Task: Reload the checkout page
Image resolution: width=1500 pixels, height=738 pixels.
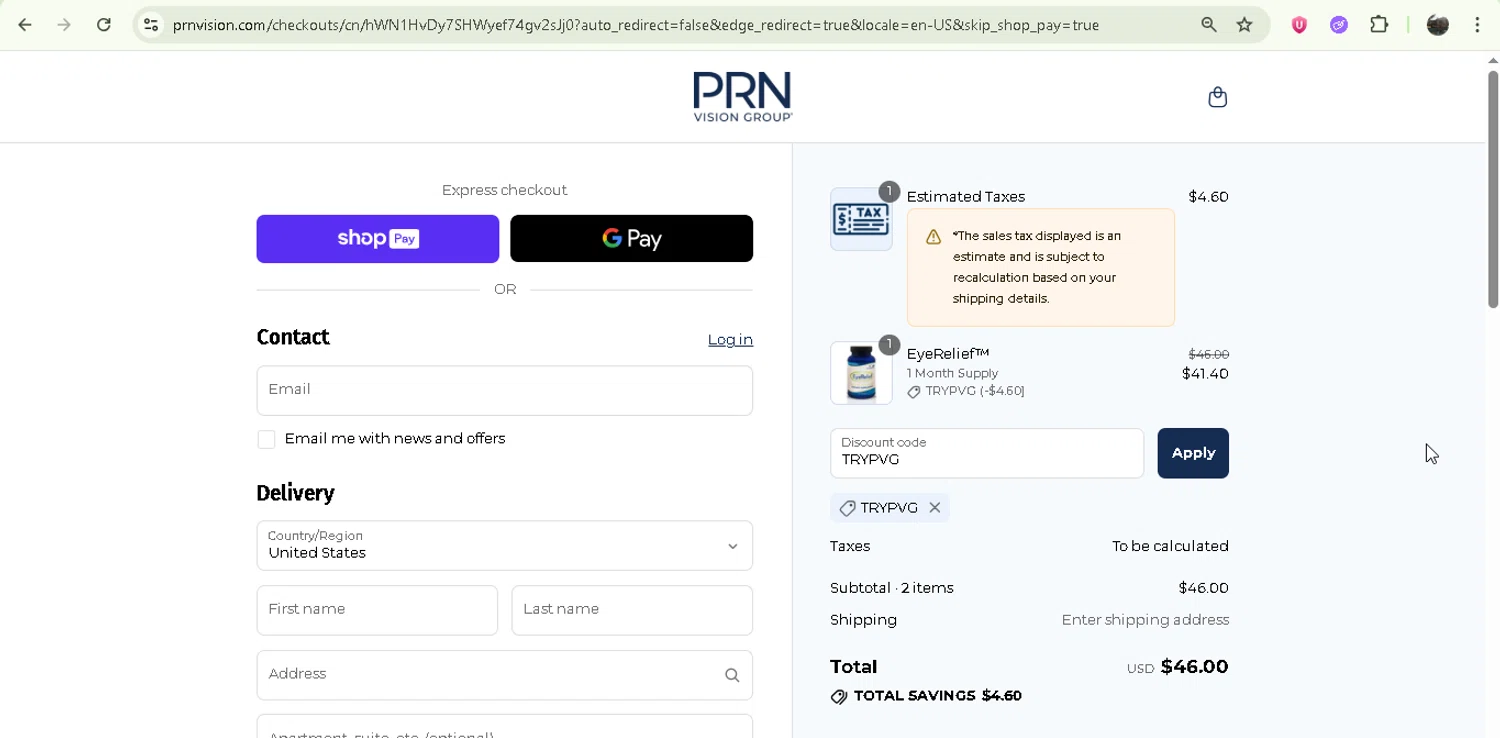Action: [104, 25]
